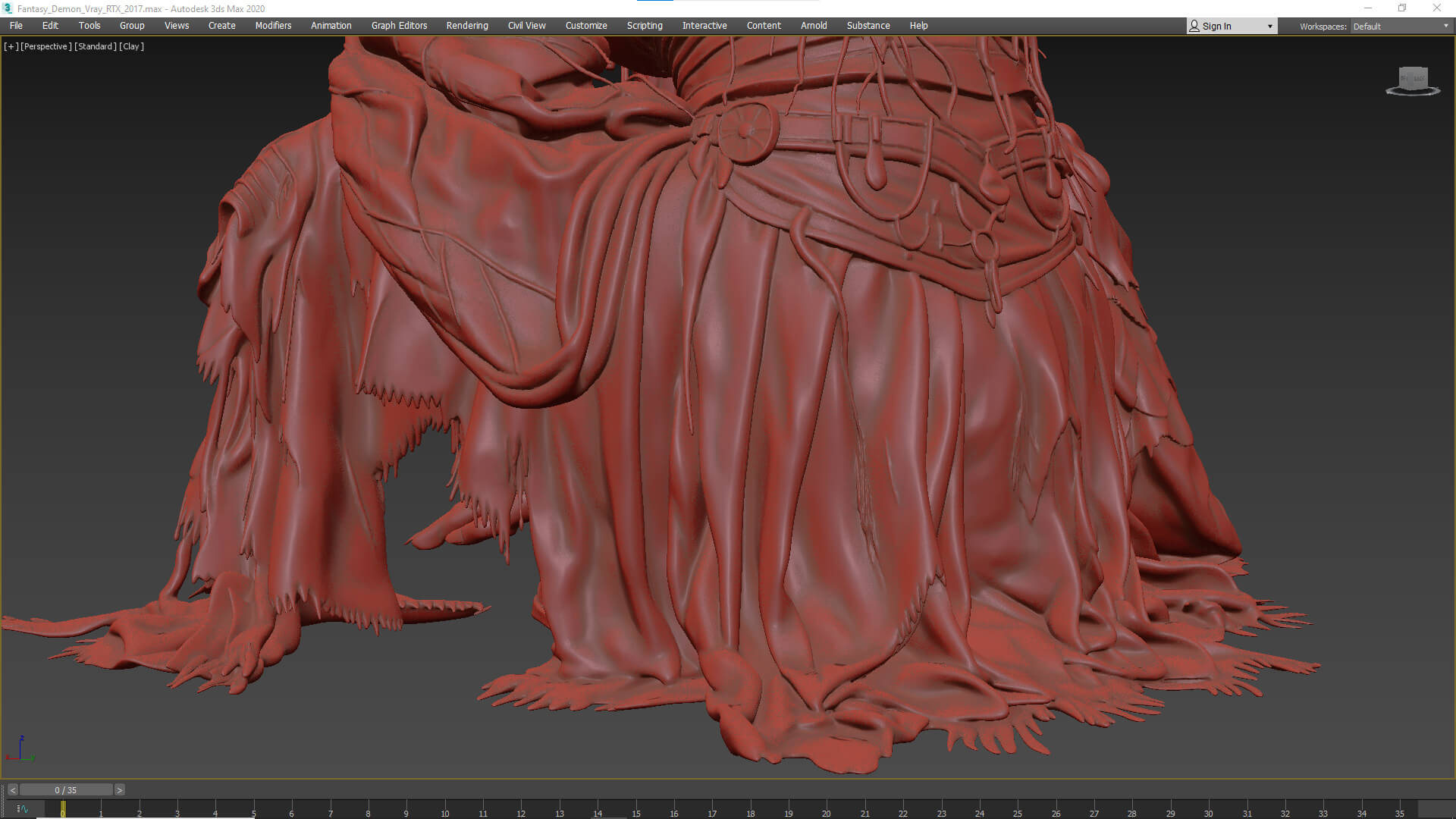Click the 3ds Max application icon

(8, 8)
